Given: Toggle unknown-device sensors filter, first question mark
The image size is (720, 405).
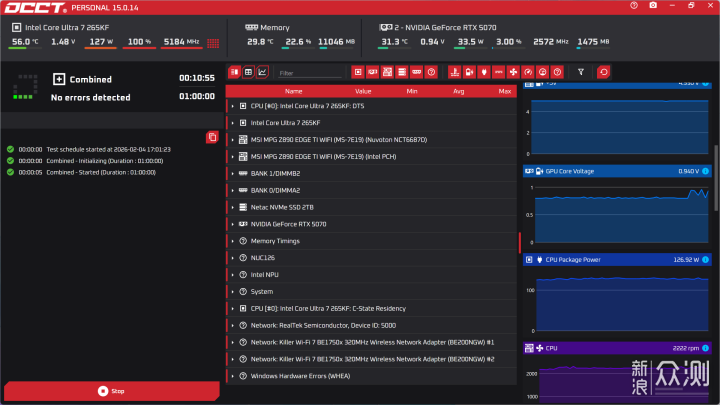Looking at the screenshot, I should (431, 72).
